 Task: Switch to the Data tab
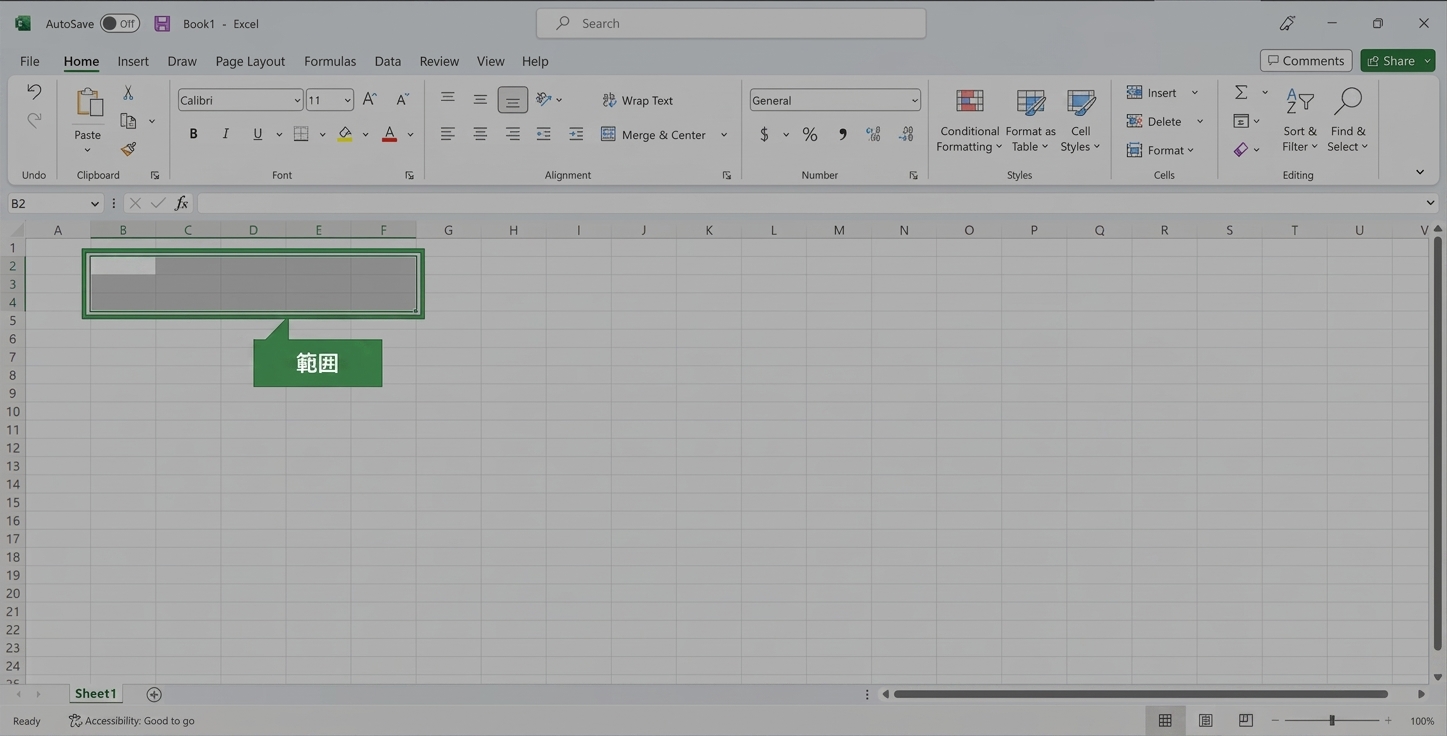pos(388,61)
